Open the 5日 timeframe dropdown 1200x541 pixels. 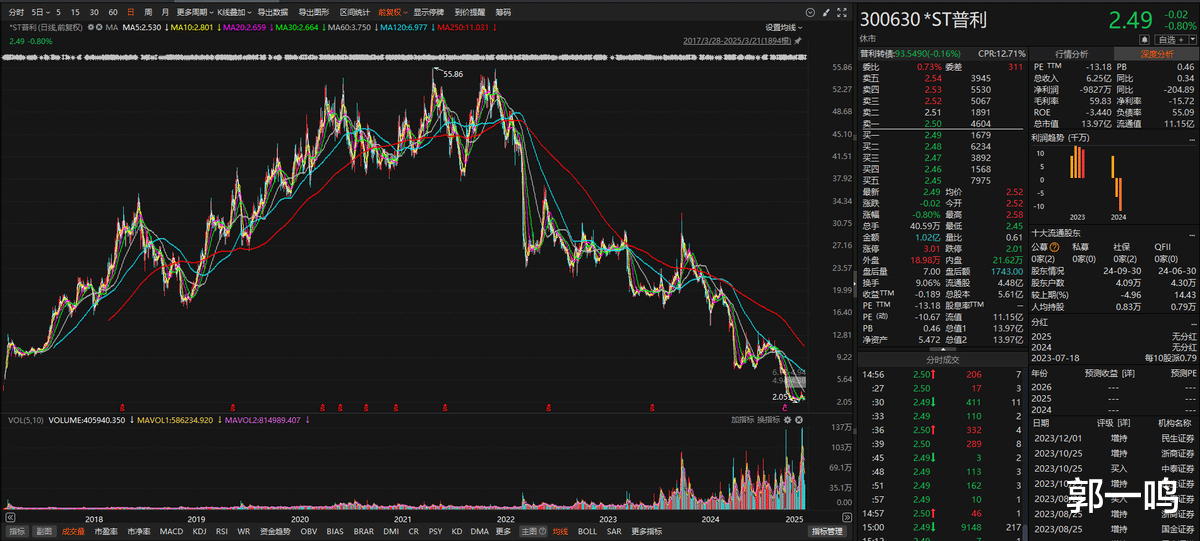point(40,12)
